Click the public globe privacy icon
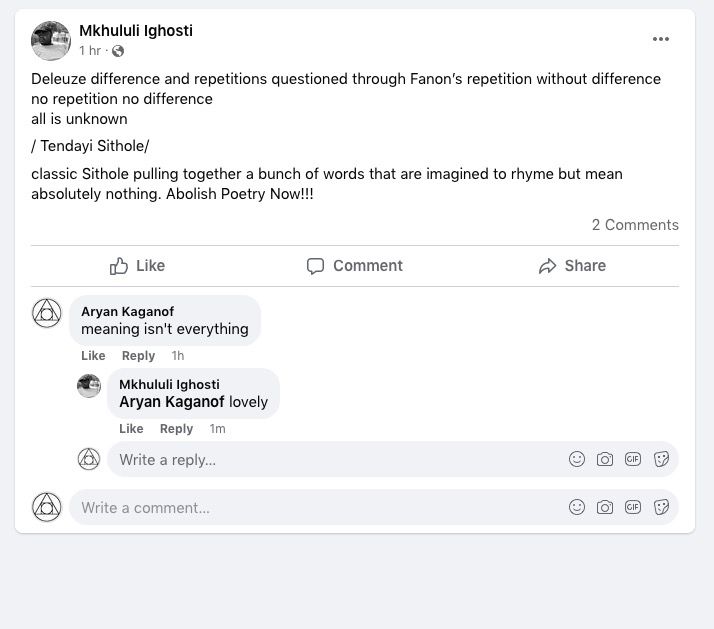Image resolution: width=714 pixels, height=629 pixels. [118, 51]
